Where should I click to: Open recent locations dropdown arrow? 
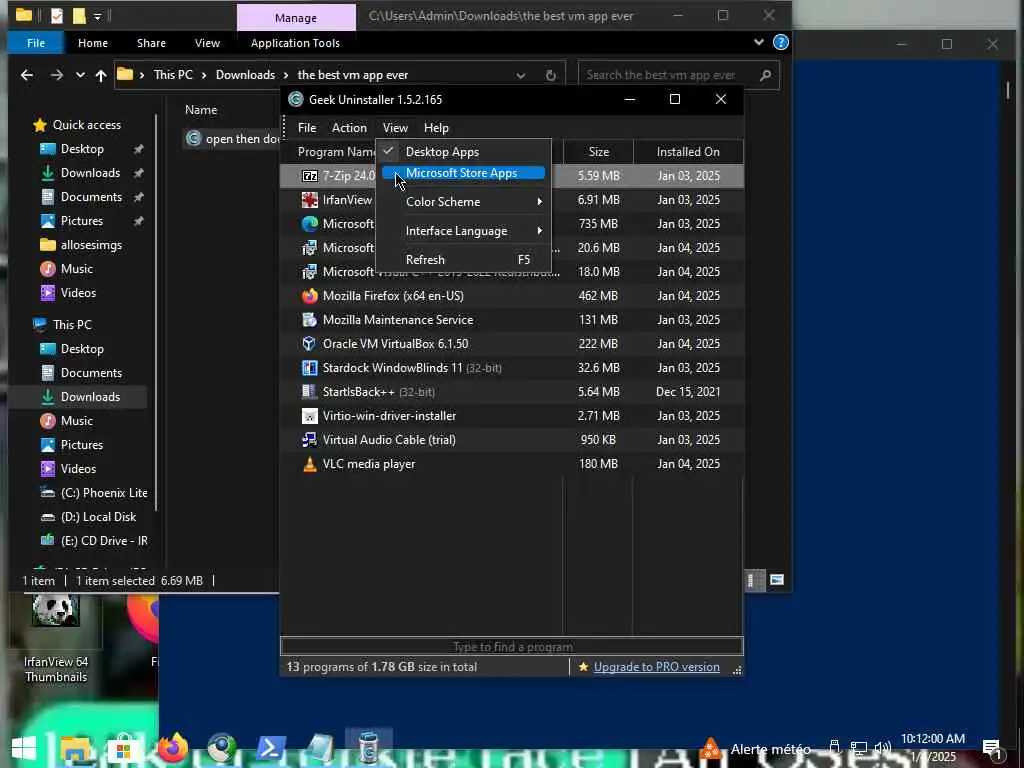tap(80, 75)
